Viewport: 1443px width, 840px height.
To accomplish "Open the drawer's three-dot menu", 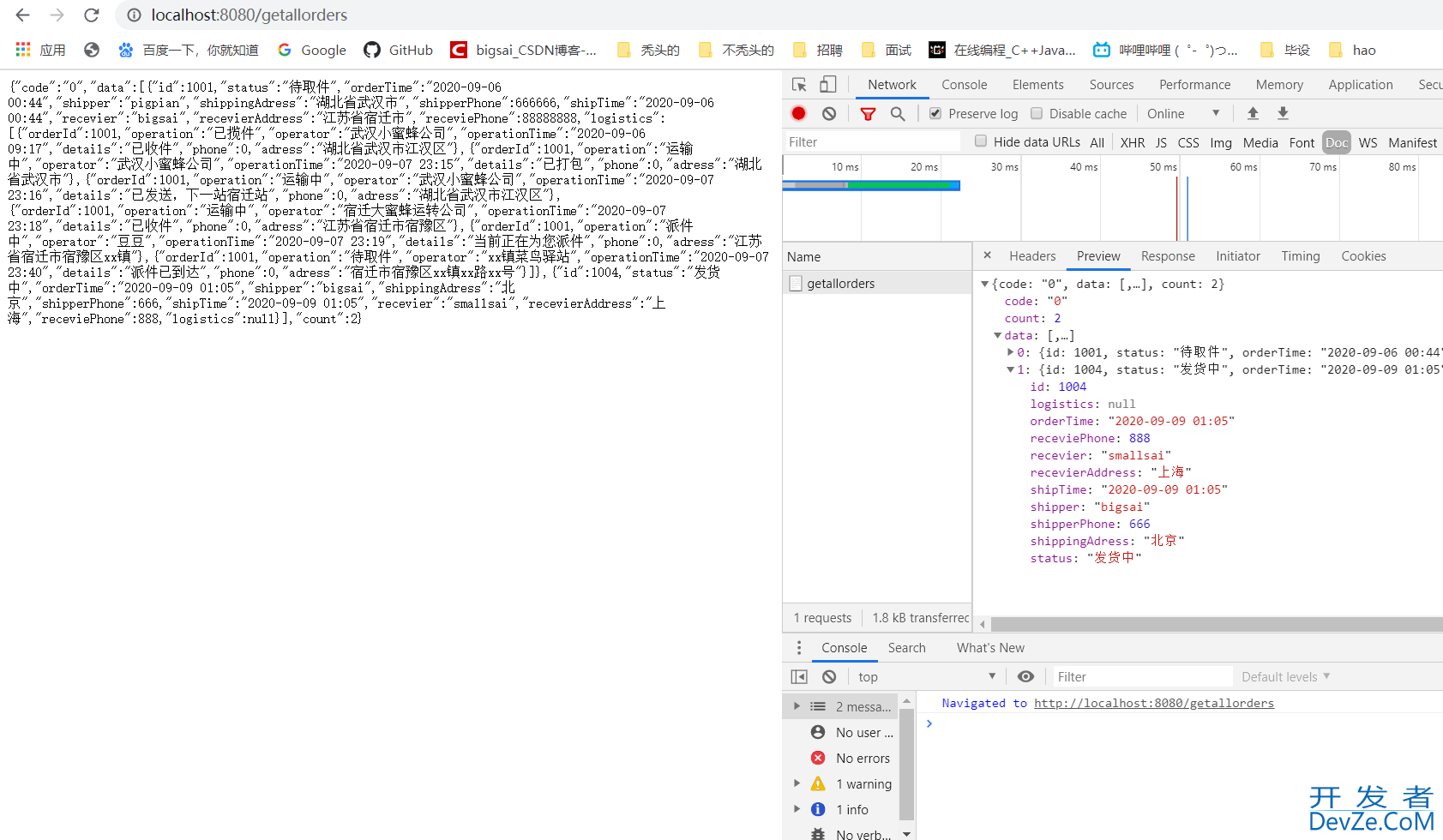I will point(799,647).
